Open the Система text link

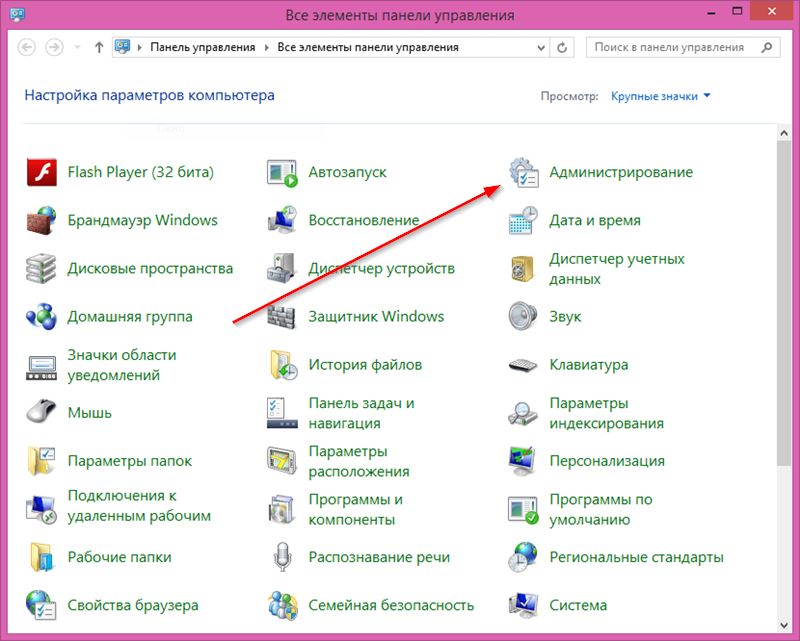(x=578, y=605)
